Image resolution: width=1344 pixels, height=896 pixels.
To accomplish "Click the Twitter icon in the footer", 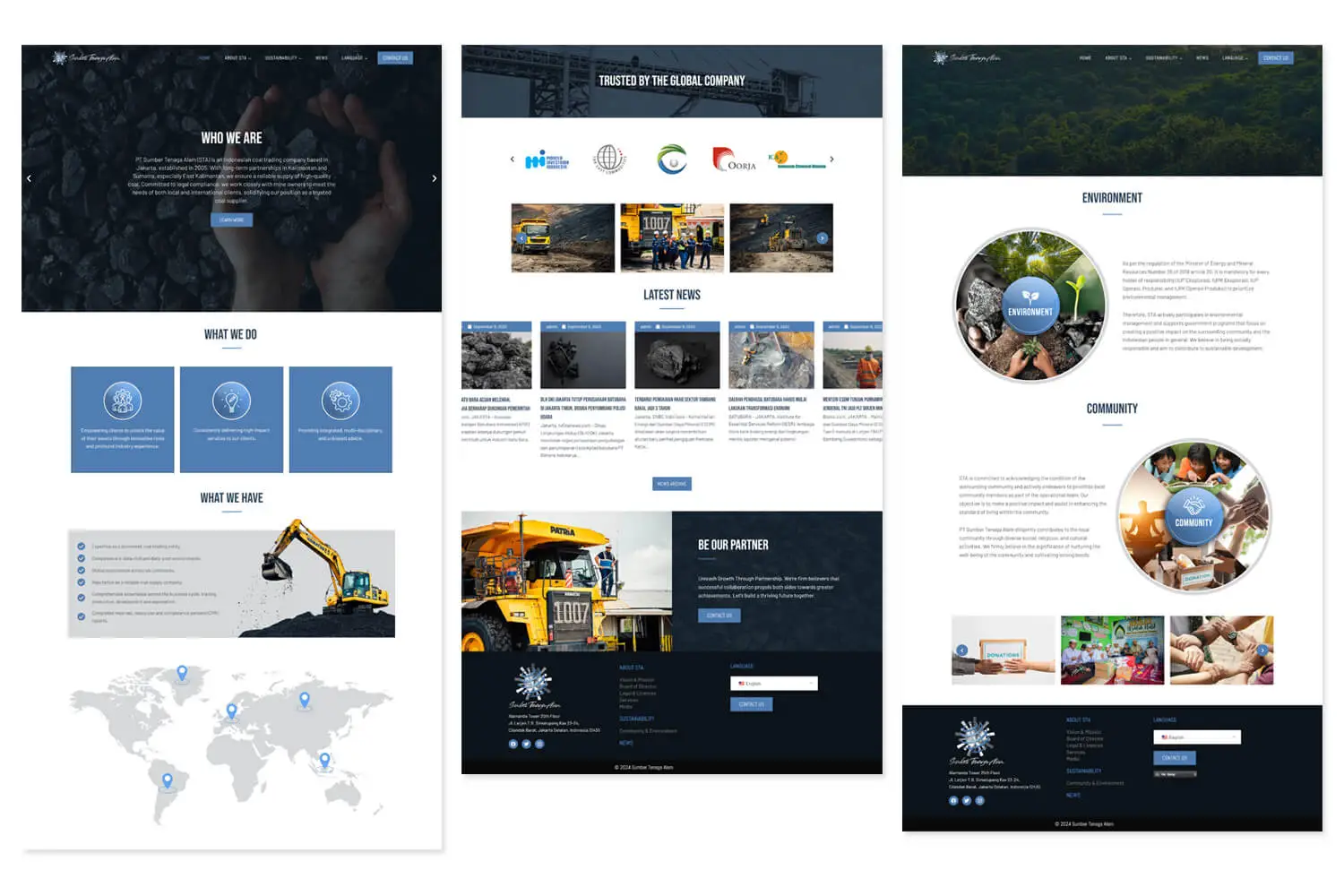I will coord(526,744).
